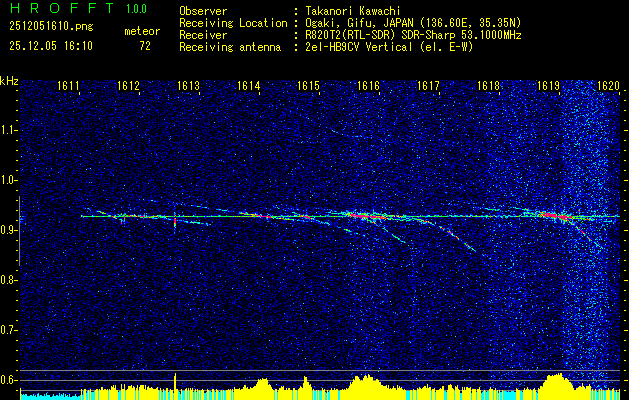Click the meteor count 72
Viewport: 629px width, 400px height.
[145, 46]
